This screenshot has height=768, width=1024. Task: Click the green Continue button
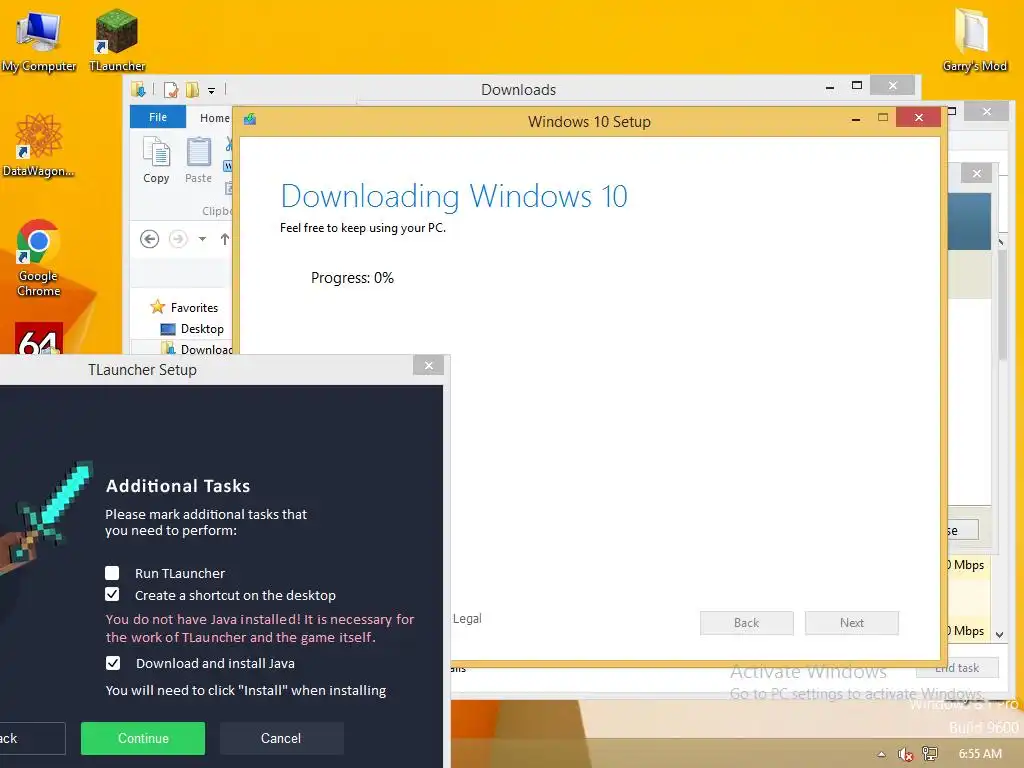coord(143,738)
